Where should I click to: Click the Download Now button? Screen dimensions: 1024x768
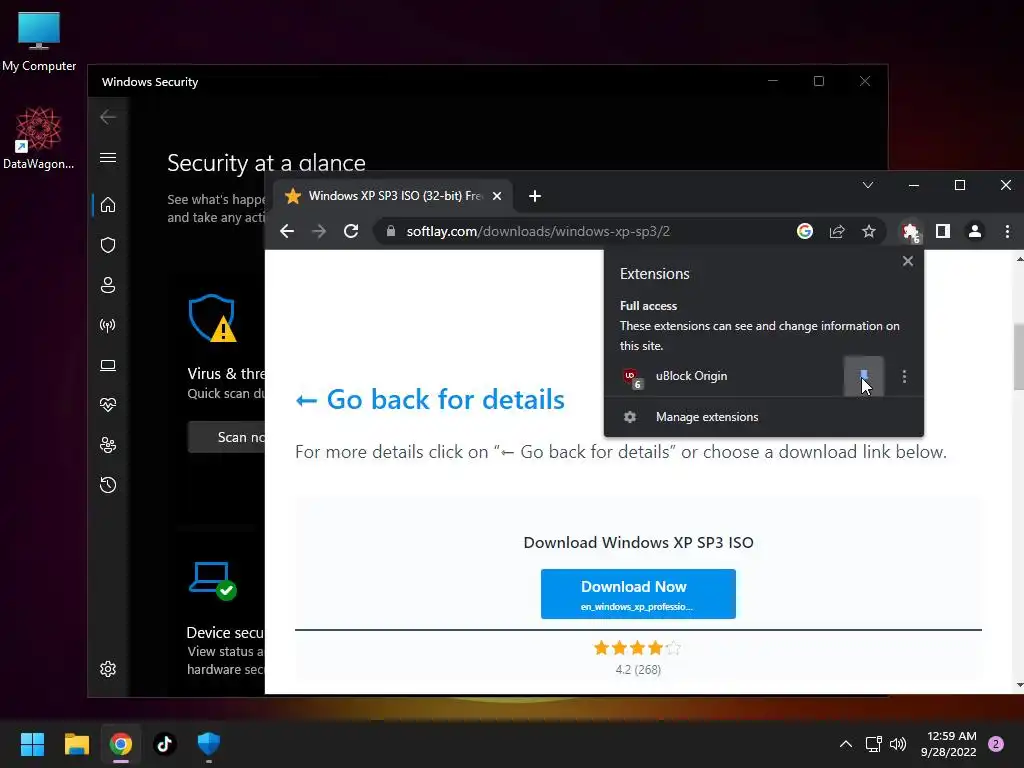(x=638, y=594)
